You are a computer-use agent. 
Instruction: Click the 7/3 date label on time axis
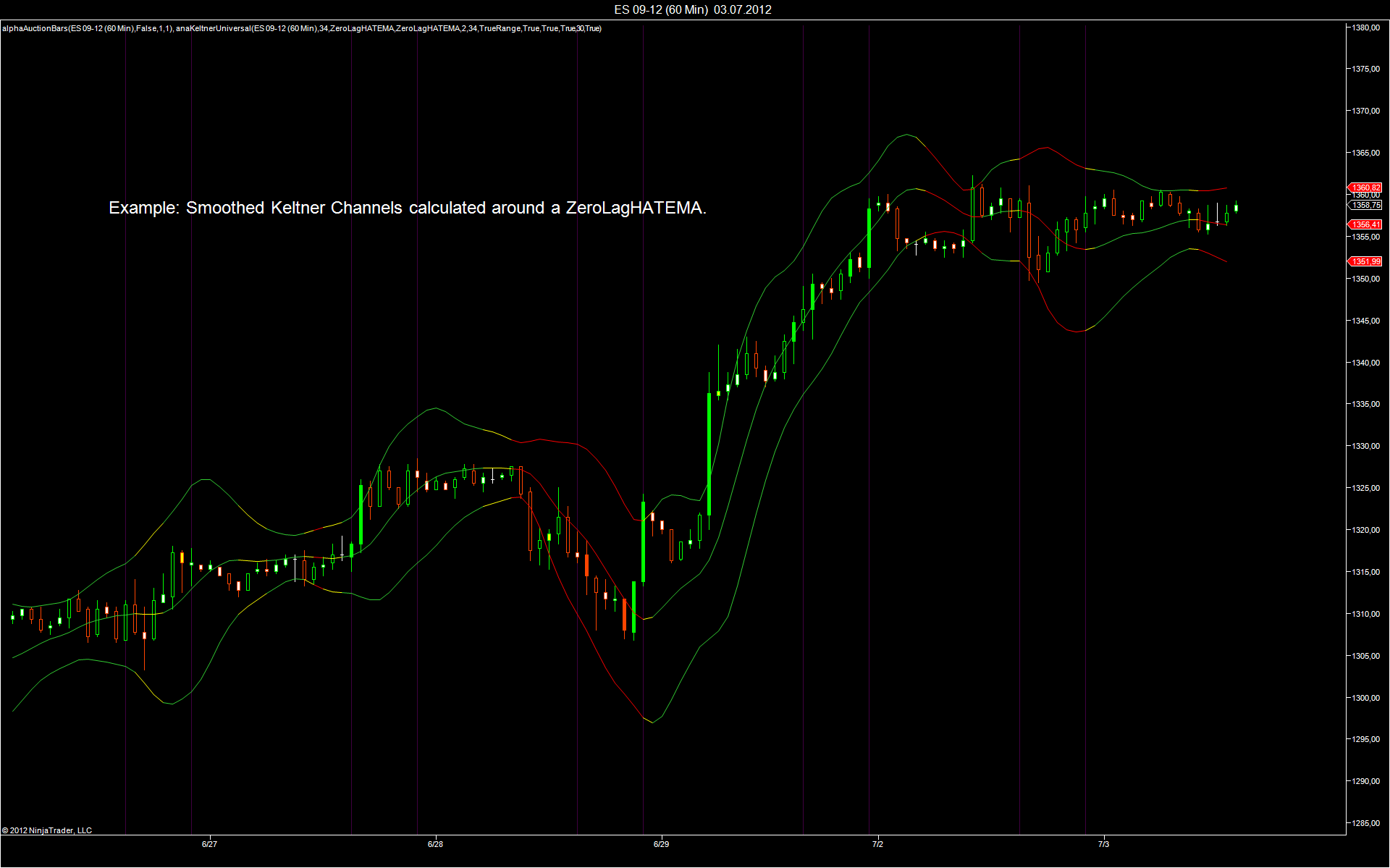[x=1103, y=844]
